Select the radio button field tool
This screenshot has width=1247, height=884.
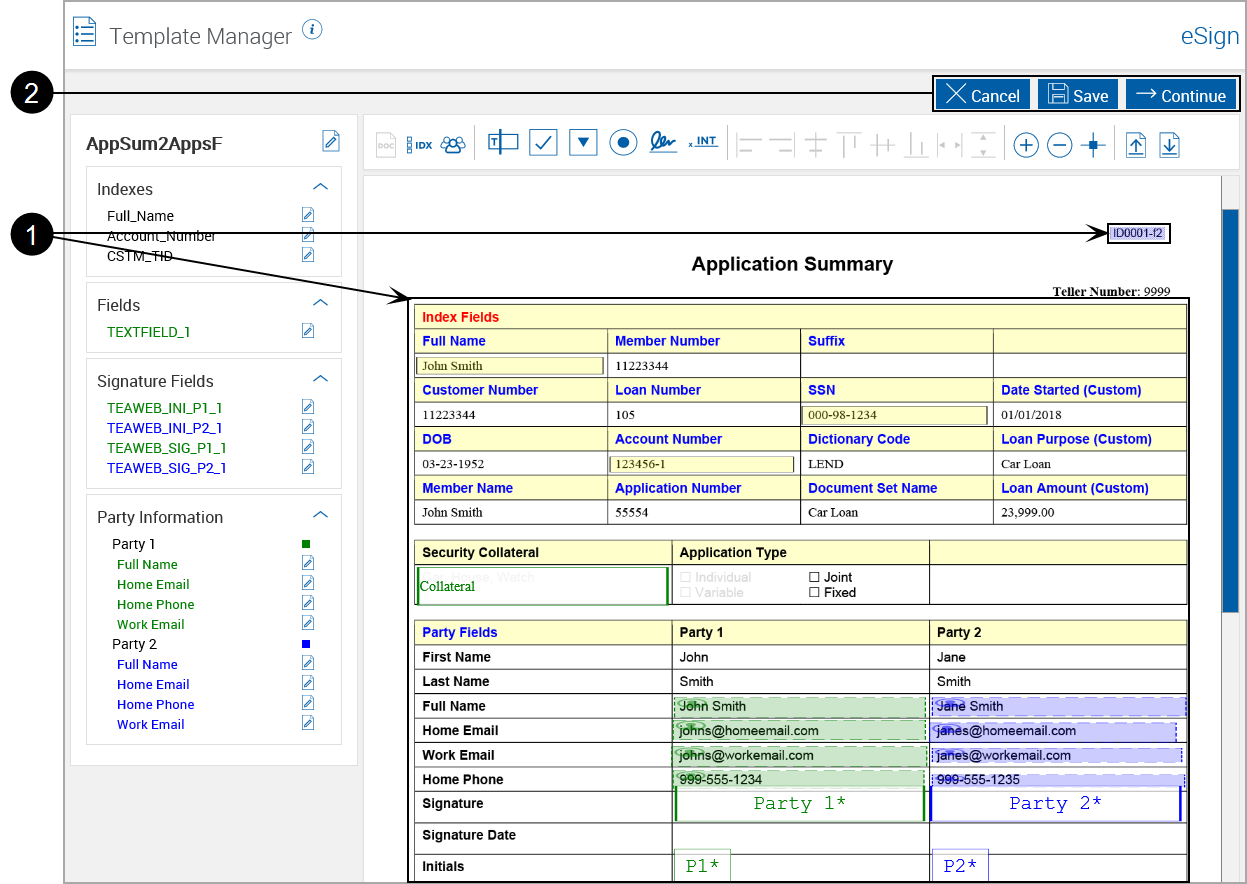click(623, 143)
